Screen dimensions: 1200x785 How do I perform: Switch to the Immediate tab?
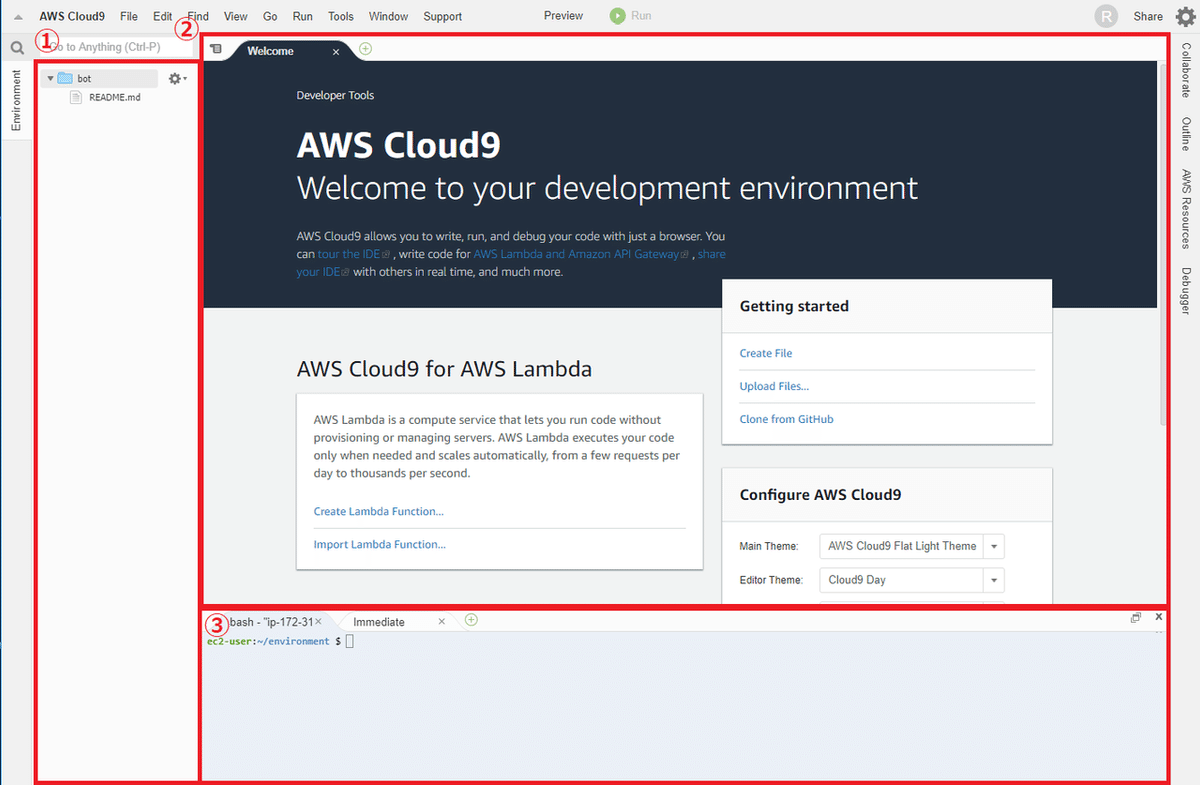[379, 622]
